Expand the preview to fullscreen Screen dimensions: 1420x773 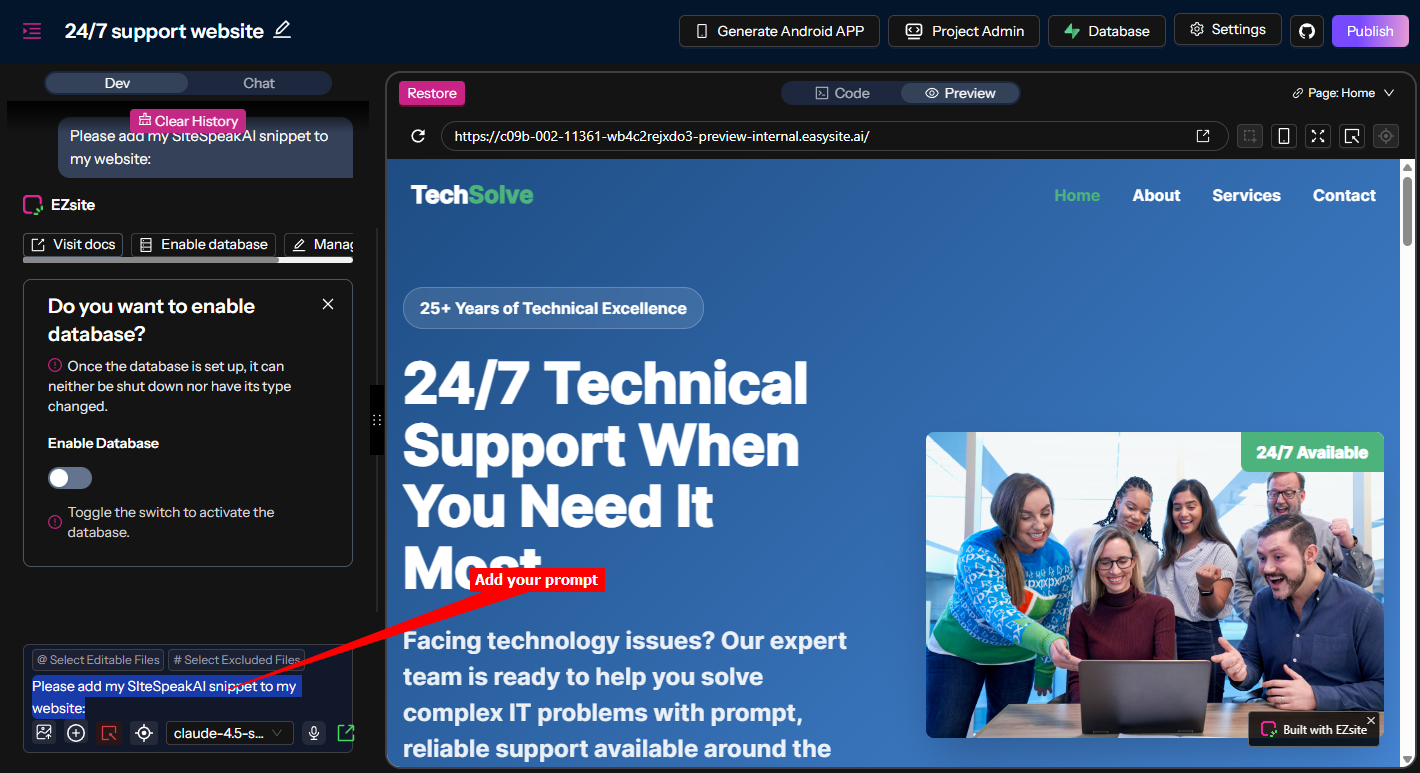point(1318,136)
